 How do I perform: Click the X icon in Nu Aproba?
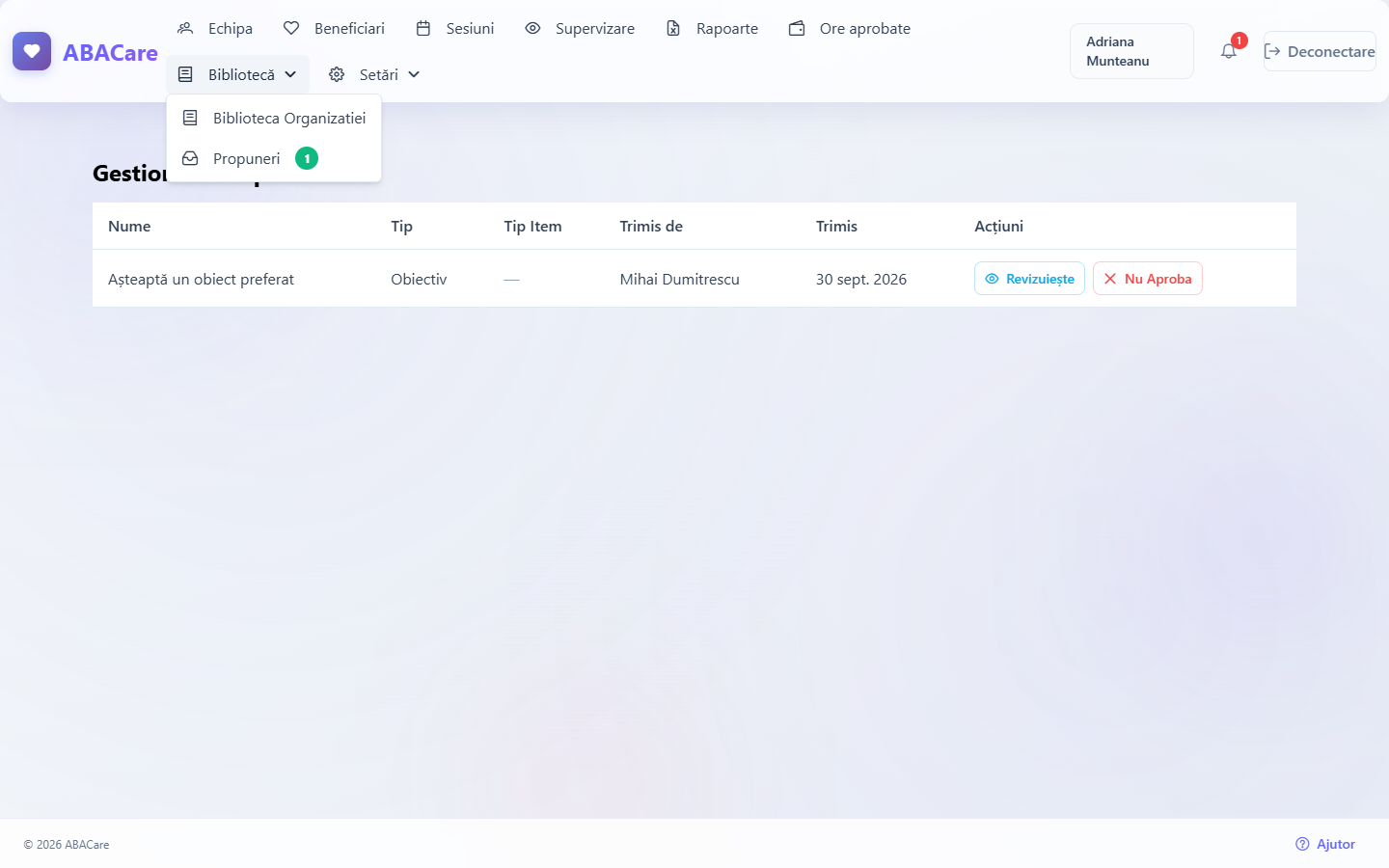pyautogui.click(x=1110, y=279)
